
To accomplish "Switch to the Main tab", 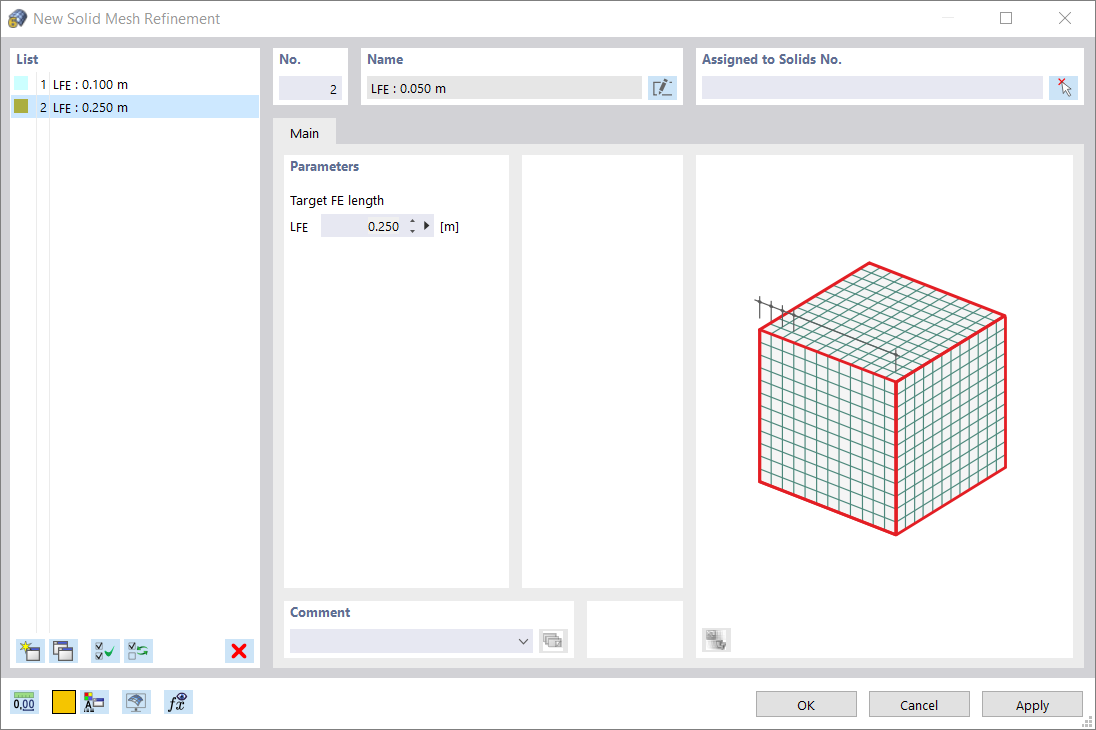I will point(305,133).
